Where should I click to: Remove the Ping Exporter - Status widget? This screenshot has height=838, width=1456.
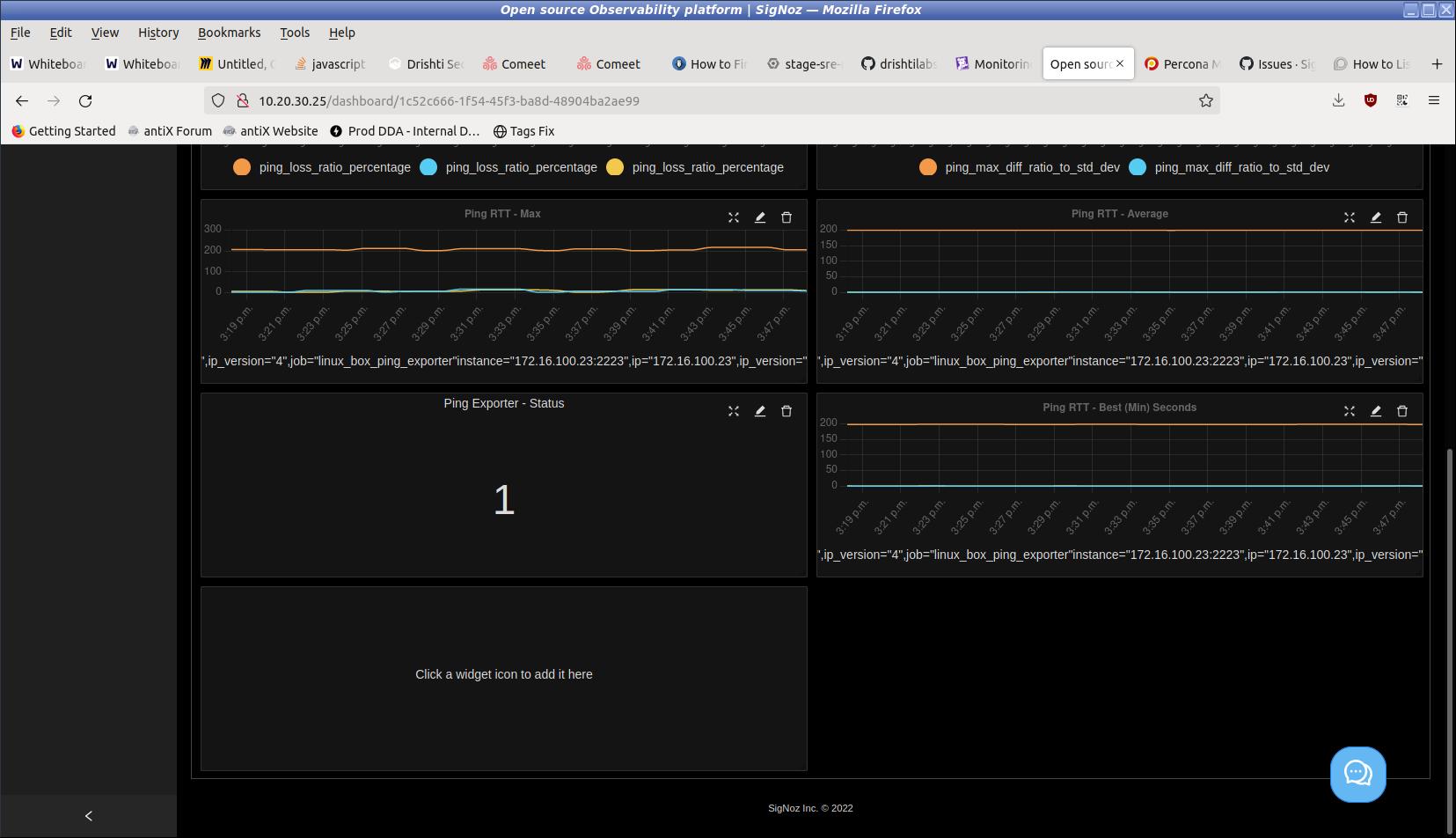point(787,411)
